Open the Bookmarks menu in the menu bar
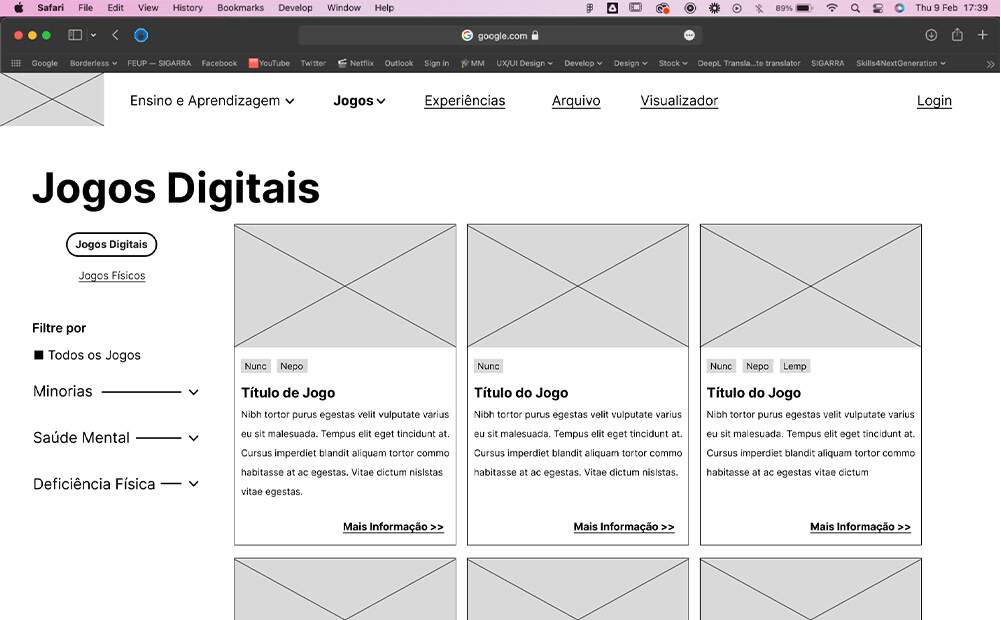The height and width of the screenshot is (620, 1001). [x=240, y=8]
